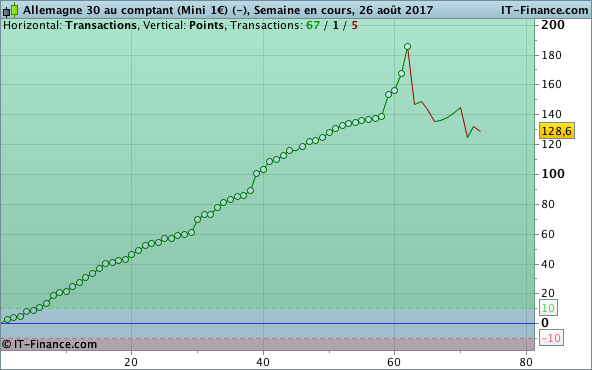Click the bold 'Transactions' horizontal axis setting
592x370 pixels.
(x=101, y=26)
